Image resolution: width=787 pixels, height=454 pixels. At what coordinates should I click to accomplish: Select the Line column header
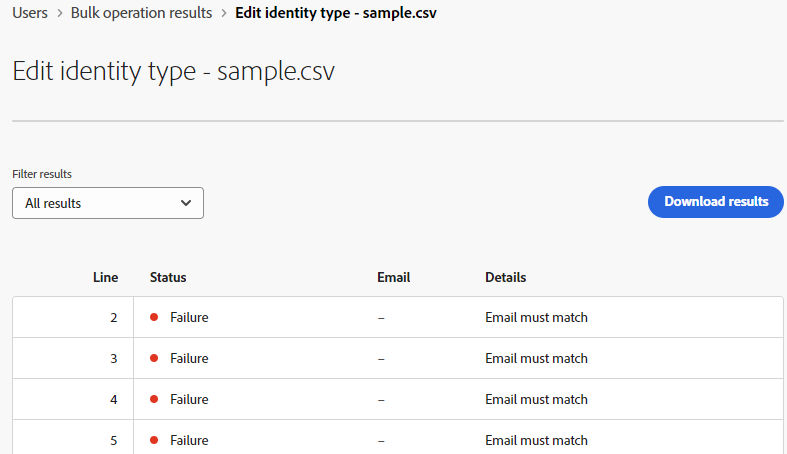click(105, 277)
